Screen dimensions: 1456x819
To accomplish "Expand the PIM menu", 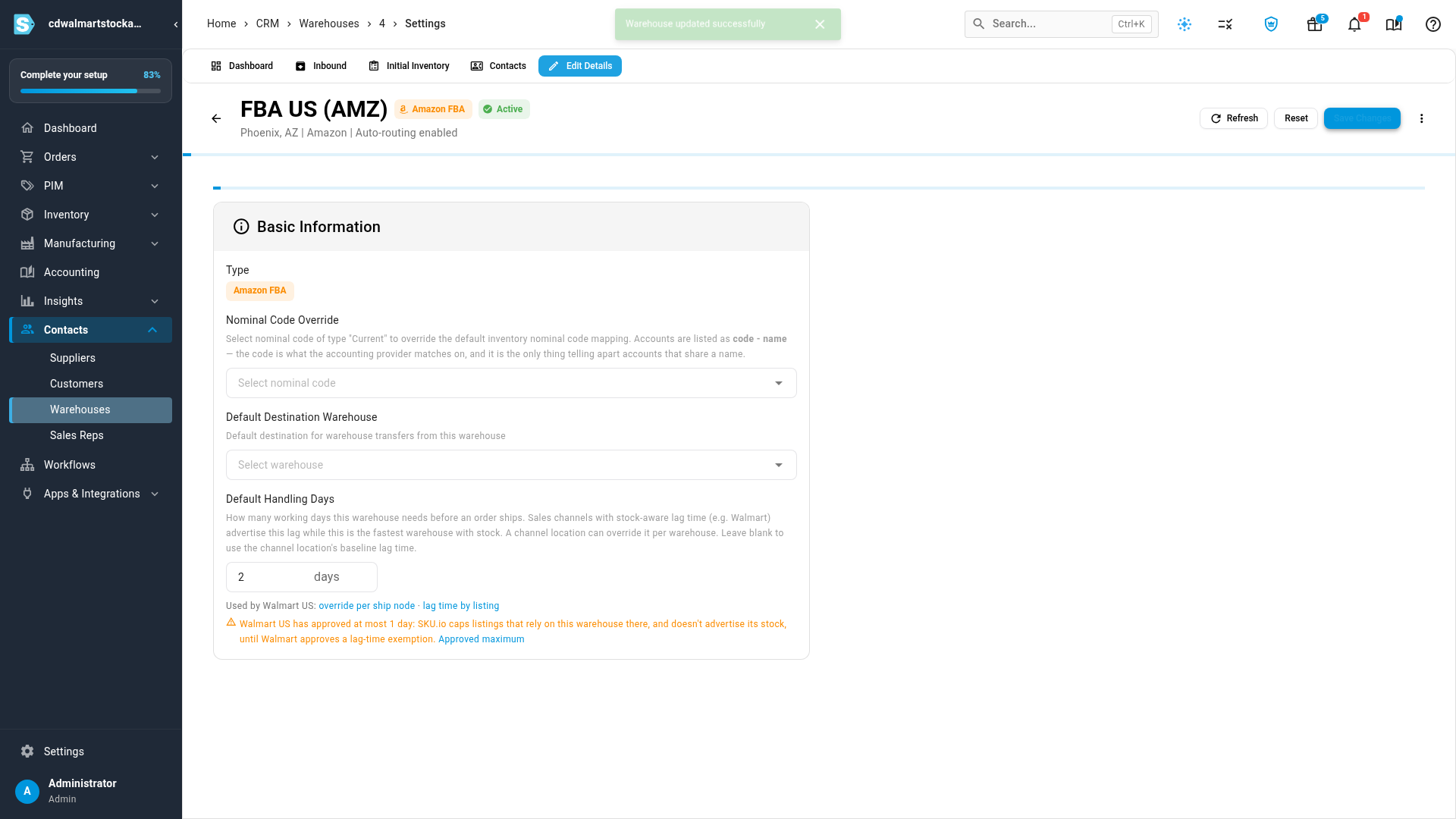I will coord(91,186).
